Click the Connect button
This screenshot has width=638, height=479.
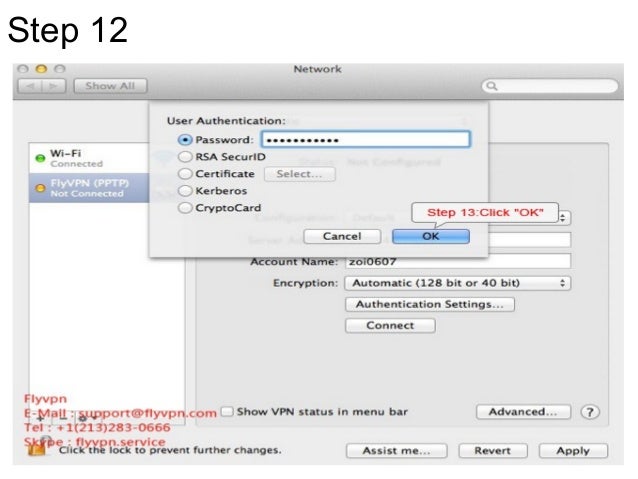coord(390,326)
